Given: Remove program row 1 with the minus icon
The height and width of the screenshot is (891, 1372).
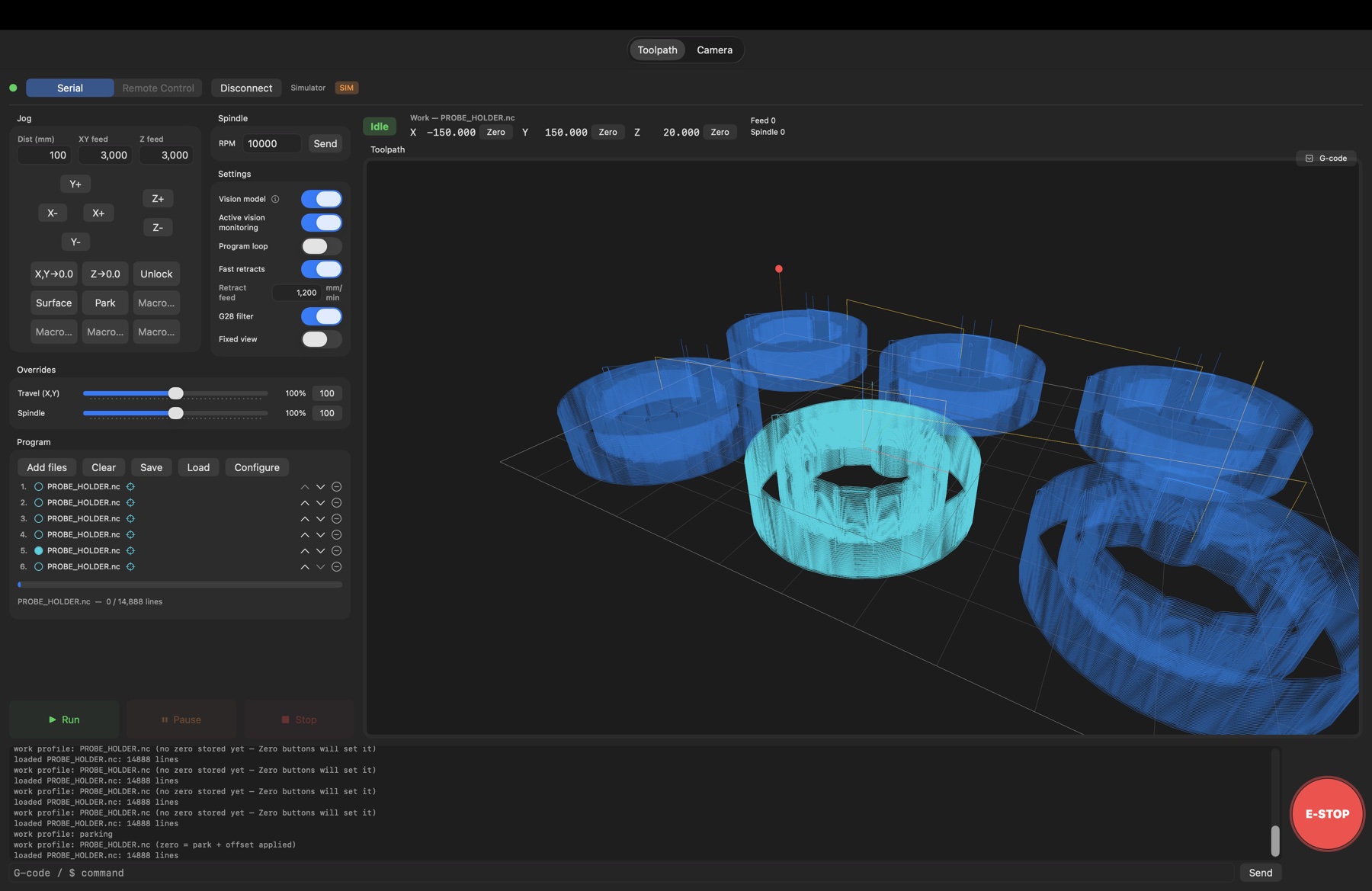Looking at the screenshot, I should 336,486.
